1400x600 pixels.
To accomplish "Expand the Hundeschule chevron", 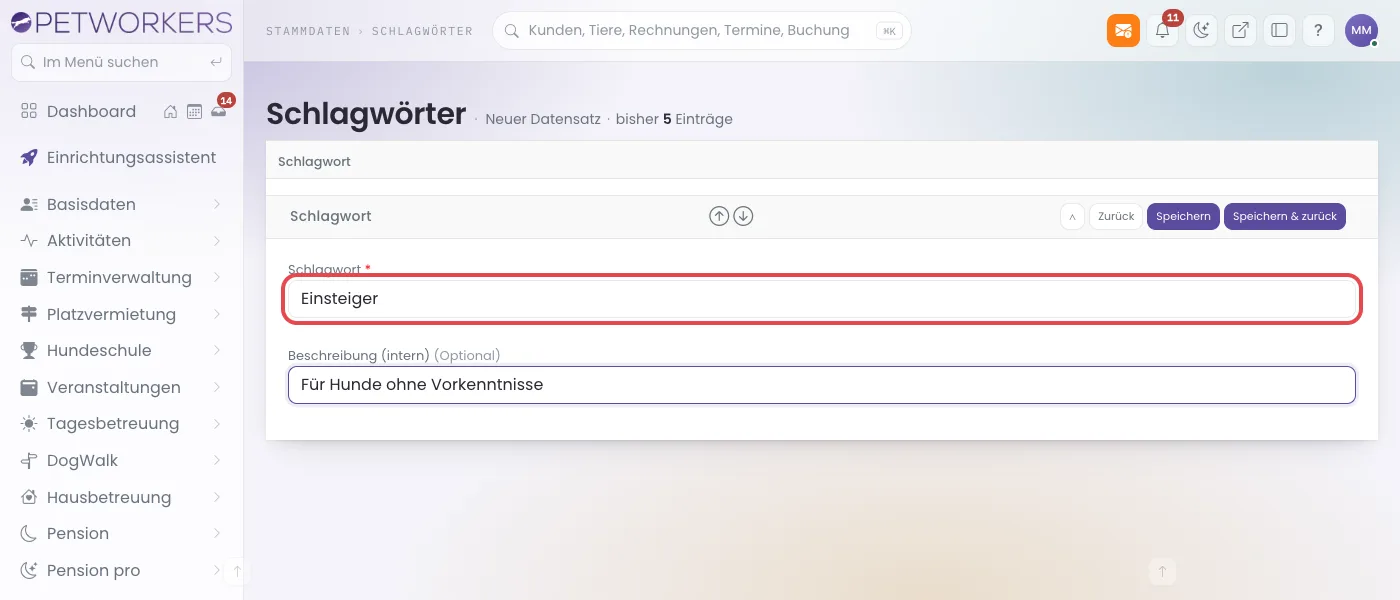I will pos(217,350).
